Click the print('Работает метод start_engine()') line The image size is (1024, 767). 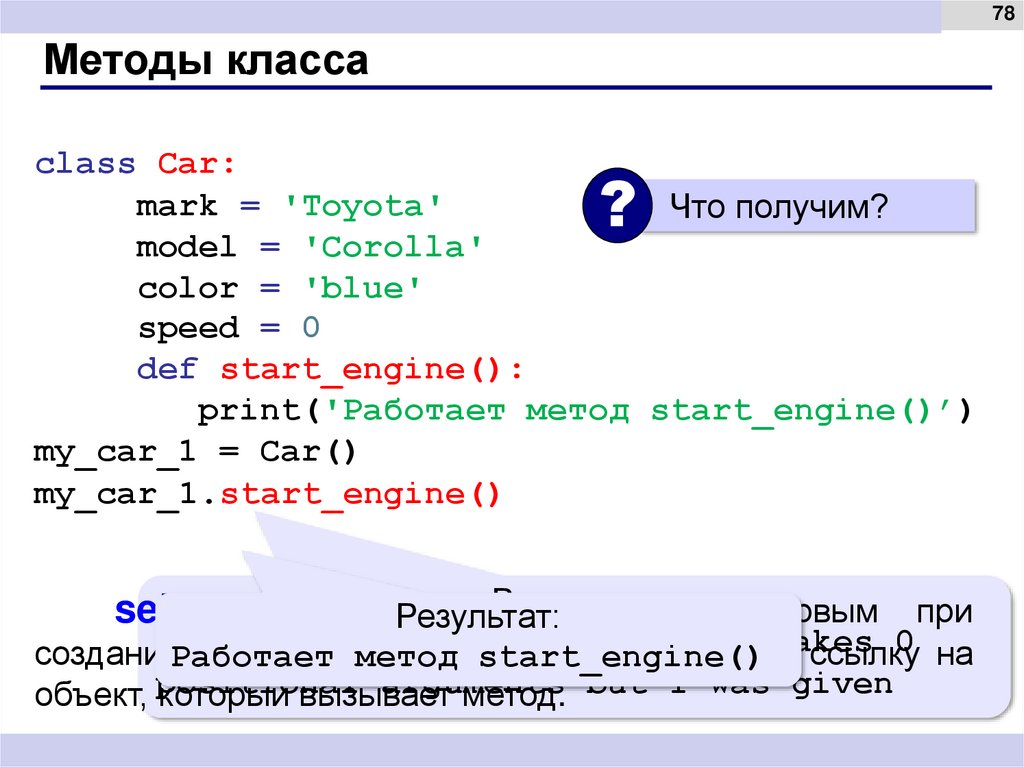click(584, 411)
